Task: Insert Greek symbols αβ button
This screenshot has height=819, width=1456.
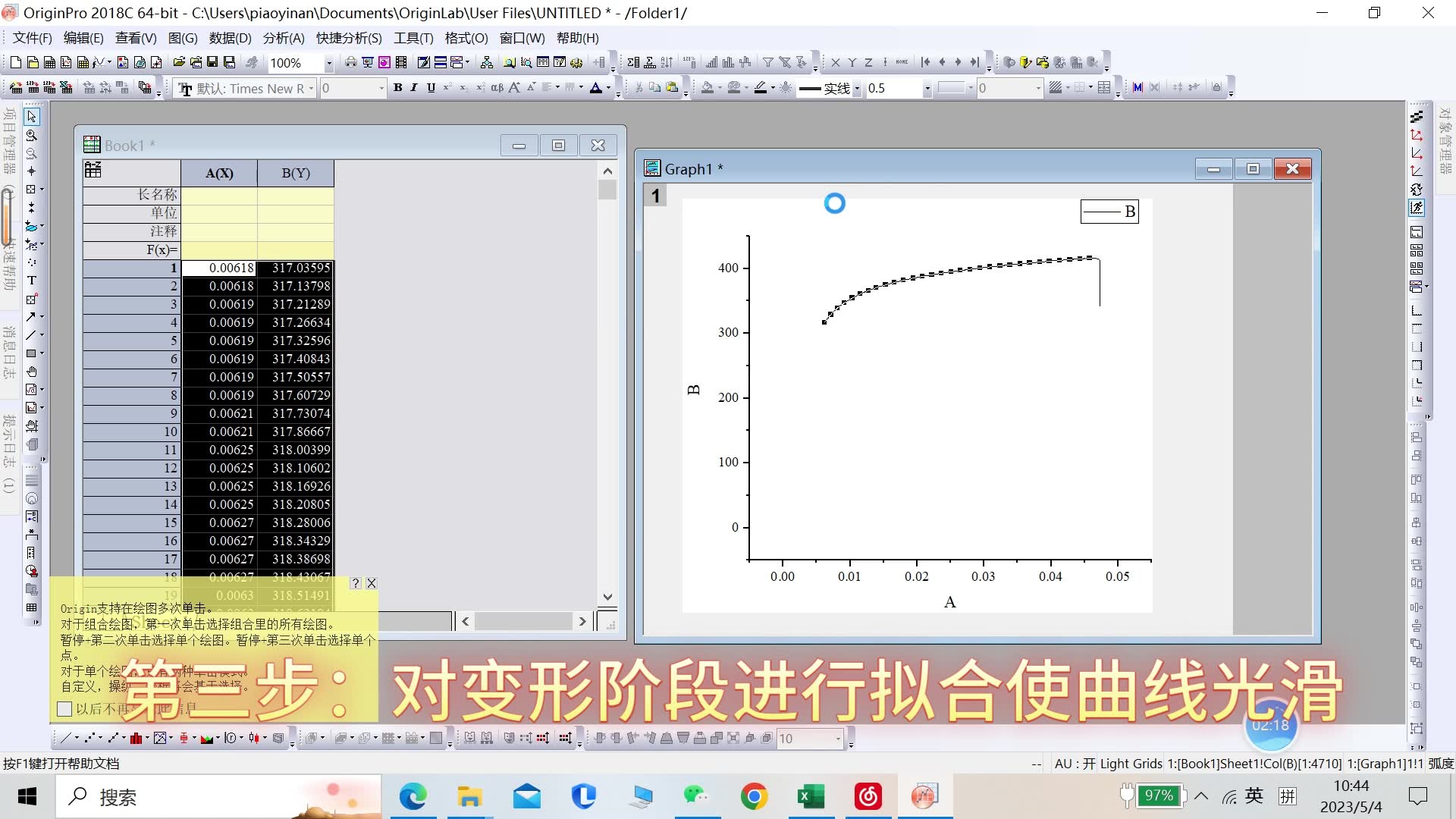Action: (497, 88)
